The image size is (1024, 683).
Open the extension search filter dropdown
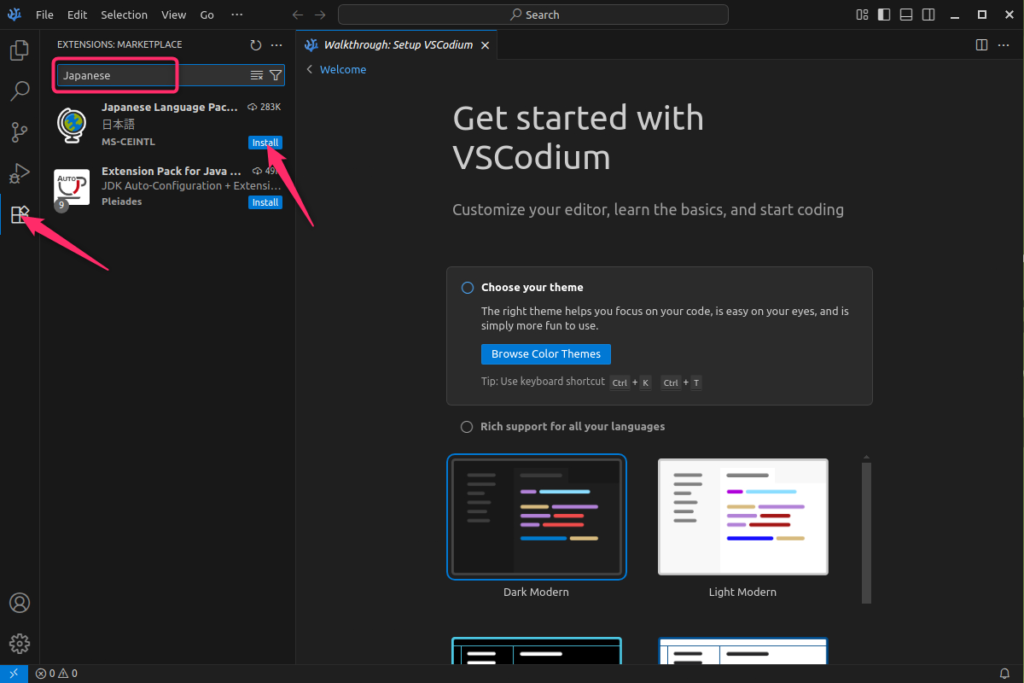pos(276,75)
